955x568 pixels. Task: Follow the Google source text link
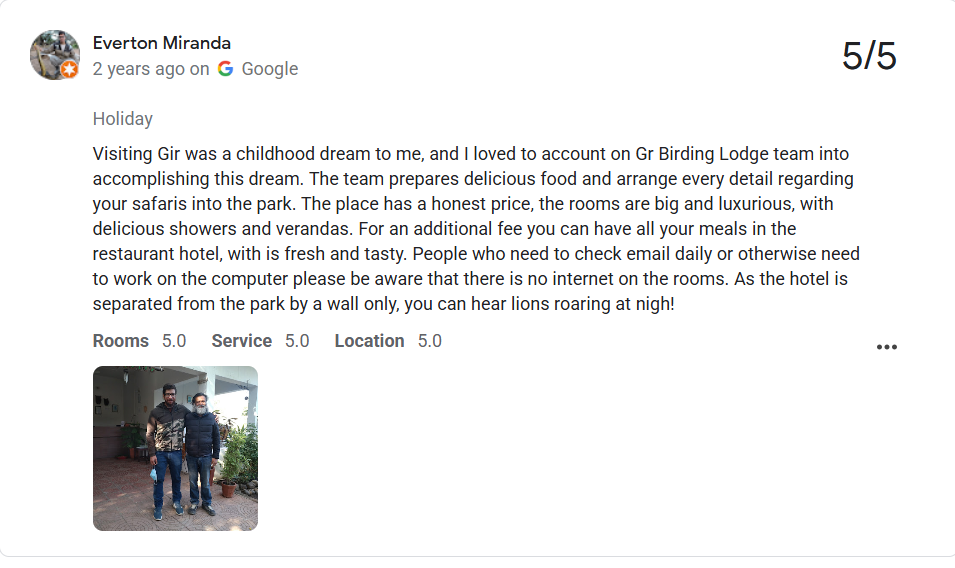point(270,69)
